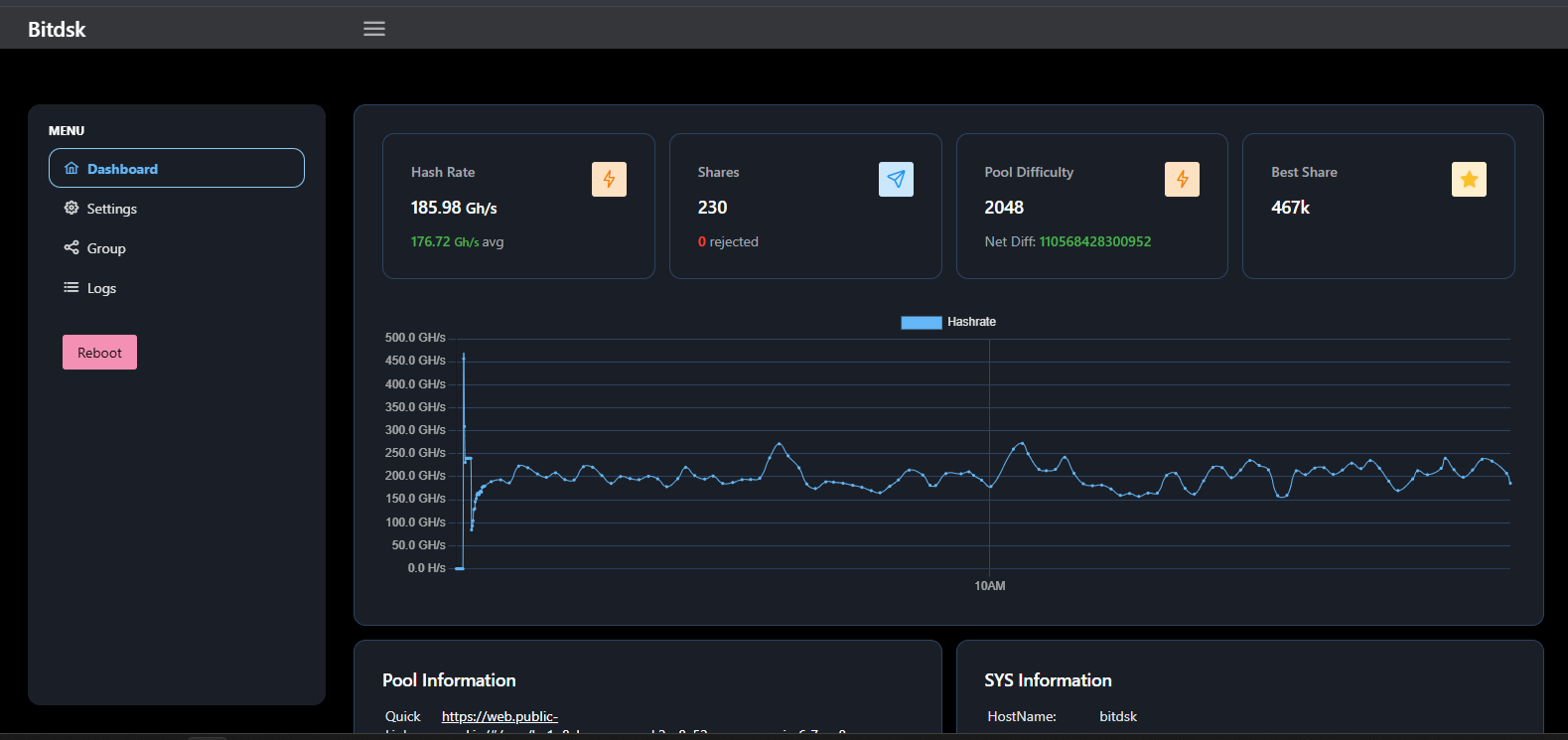Click the MENU sidebar heading
1568x740 pixels.
[x=67, y=130]
